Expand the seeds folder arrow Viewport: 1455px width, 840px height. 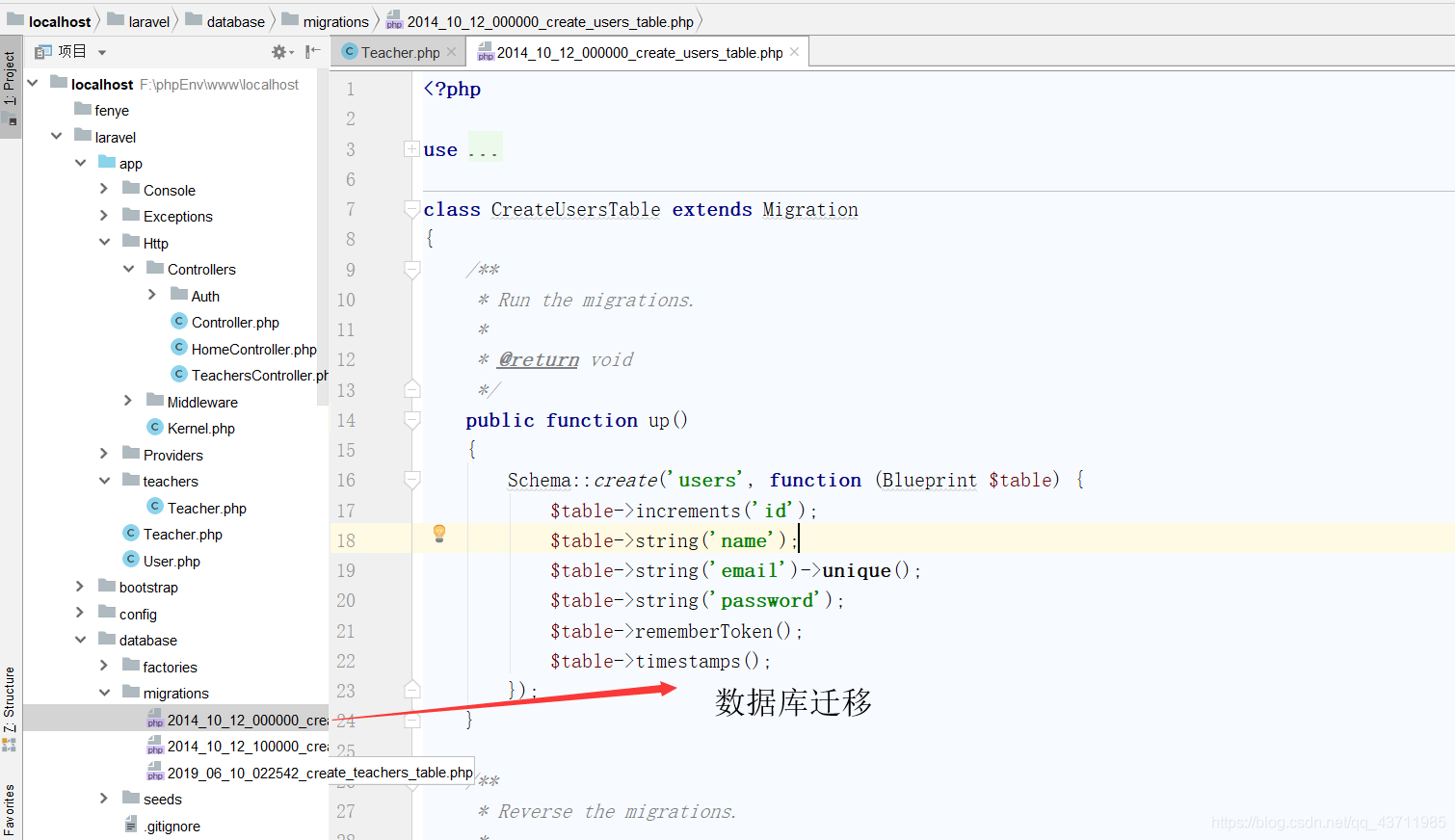coord(104,798)
